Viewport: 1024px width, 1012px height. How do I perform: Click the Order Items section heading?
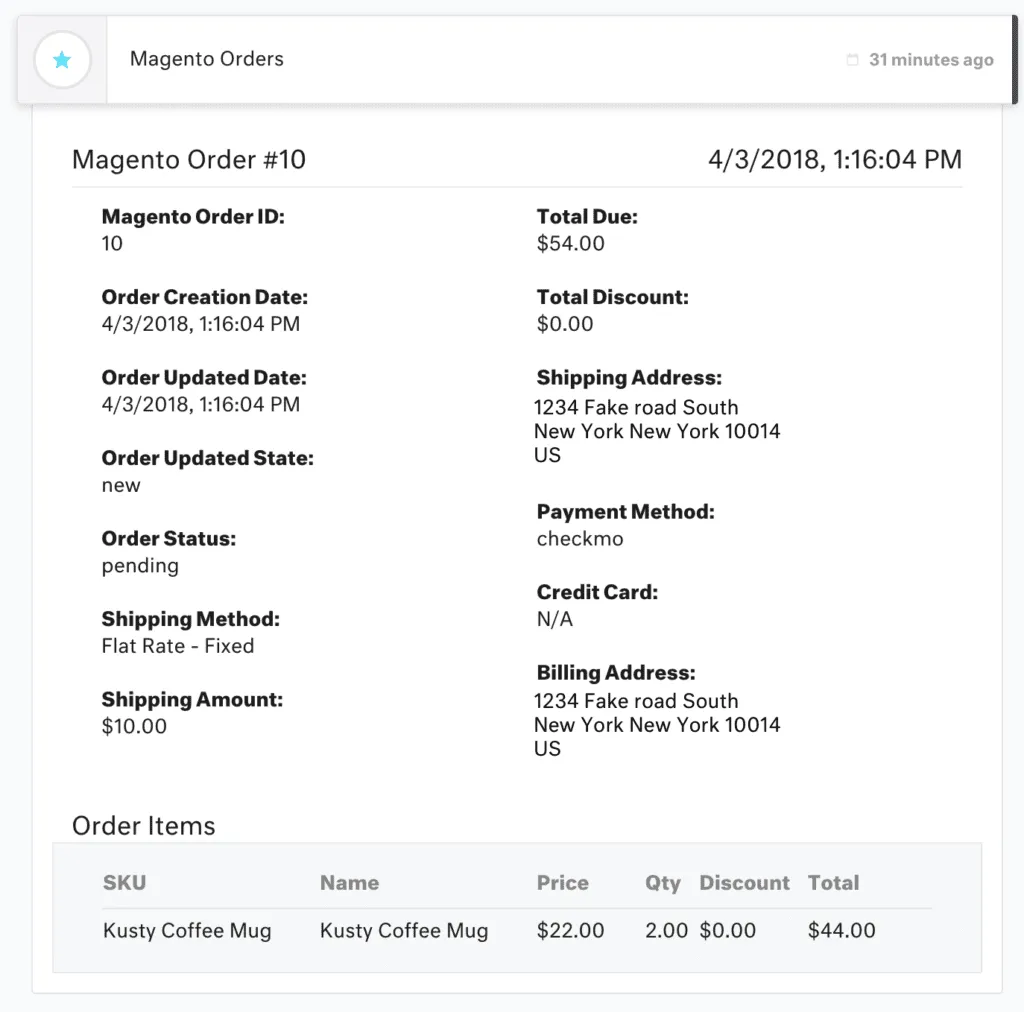(143, 826)
